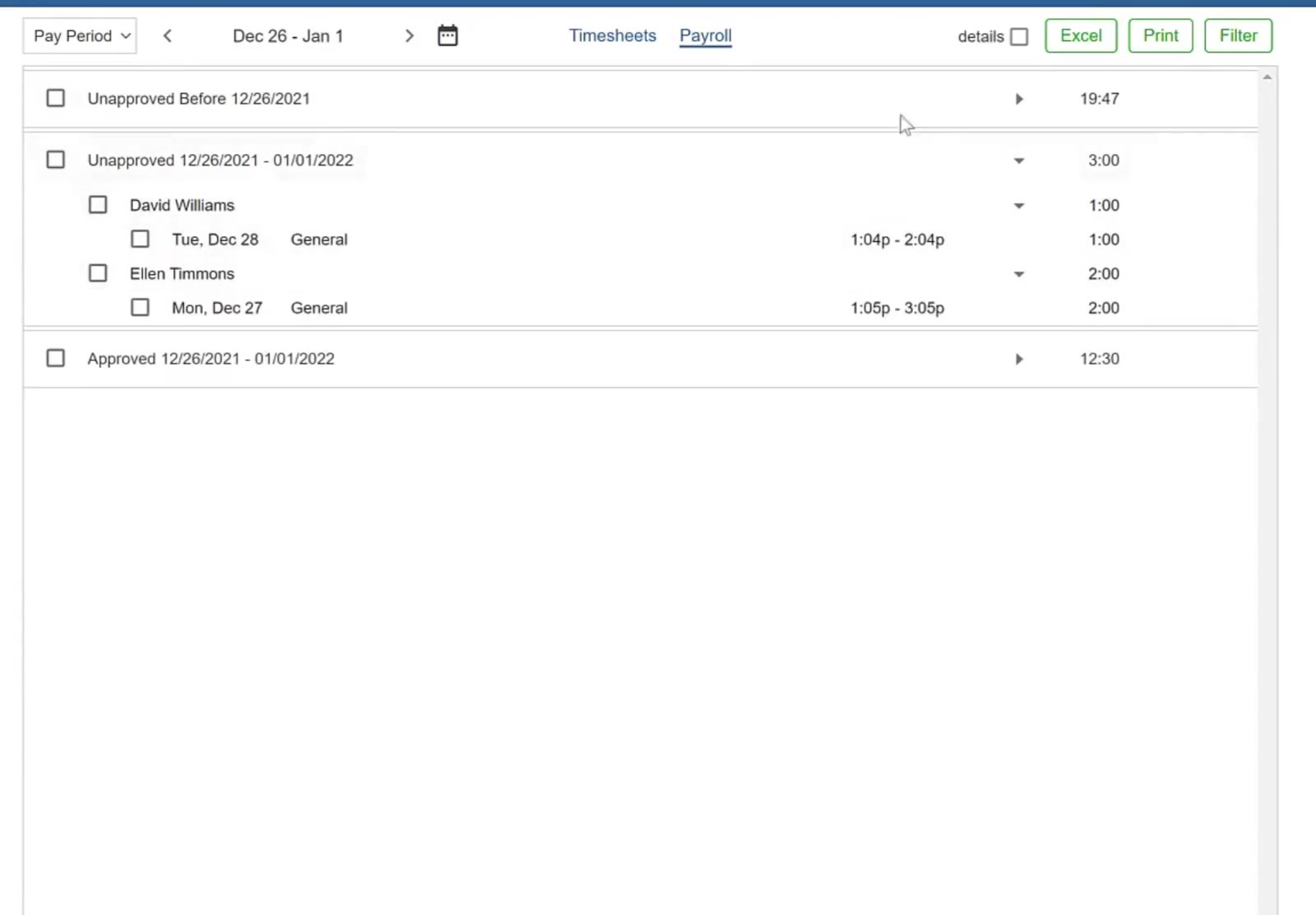The height and width of the screenshot is (915, 1316).
Task: Open the calendar date picker
Action: point(447,35)
